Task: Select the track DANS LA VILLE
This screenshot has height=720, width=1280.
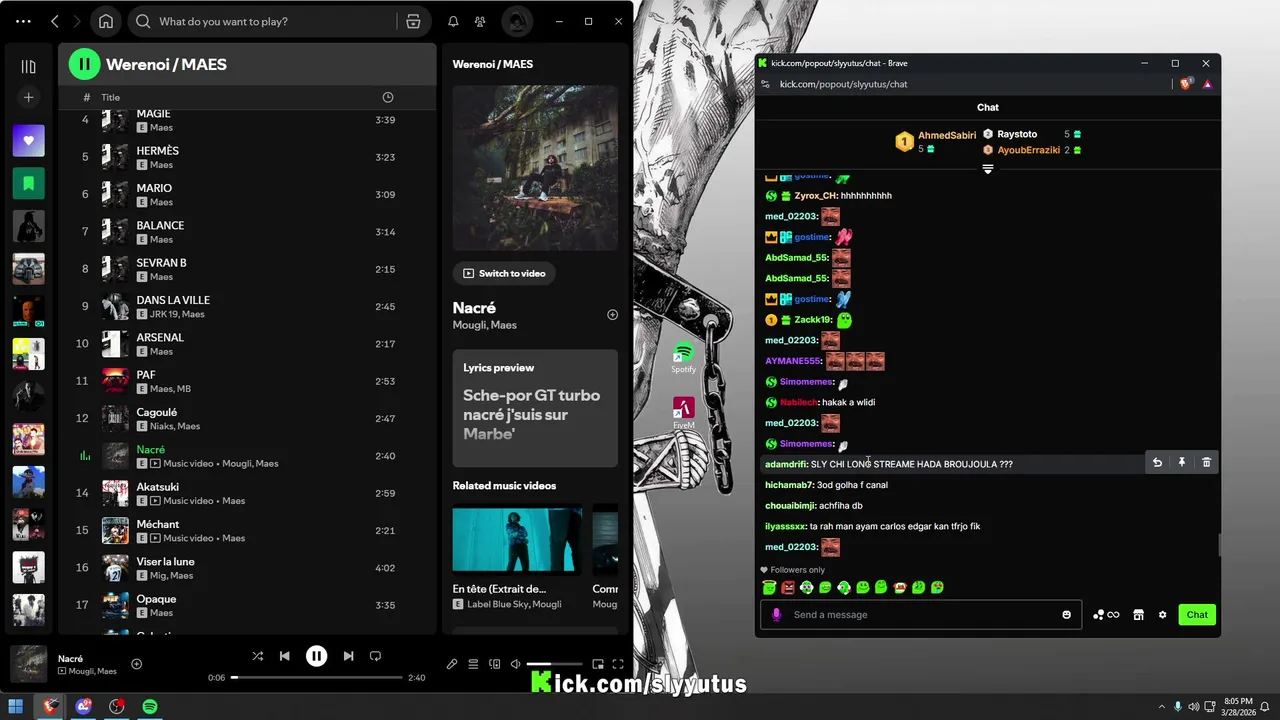Action: [x=247, y=306]
